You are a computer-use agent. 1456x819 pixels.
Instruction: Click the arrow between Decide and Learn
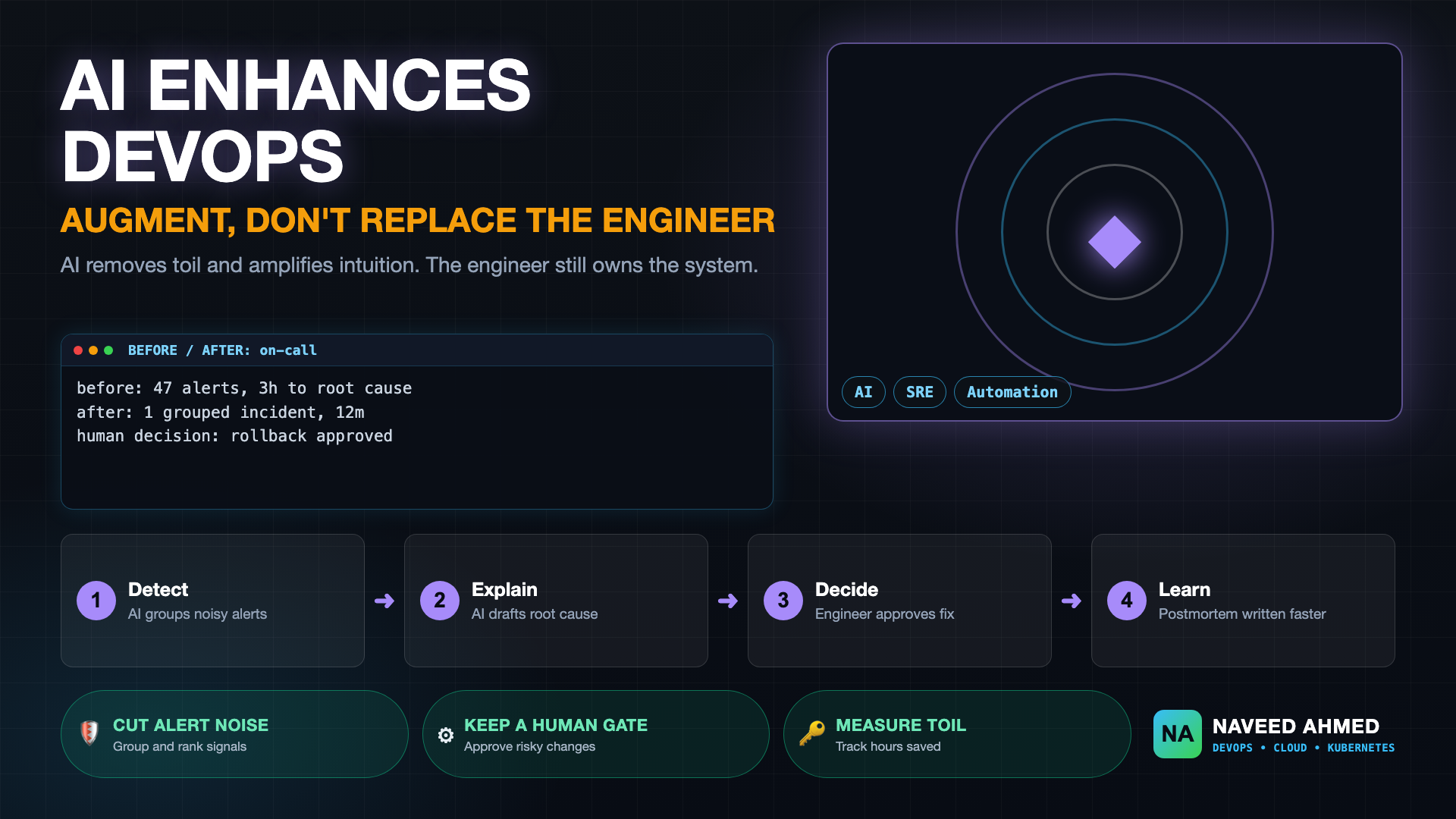[x=1072, y=601]
